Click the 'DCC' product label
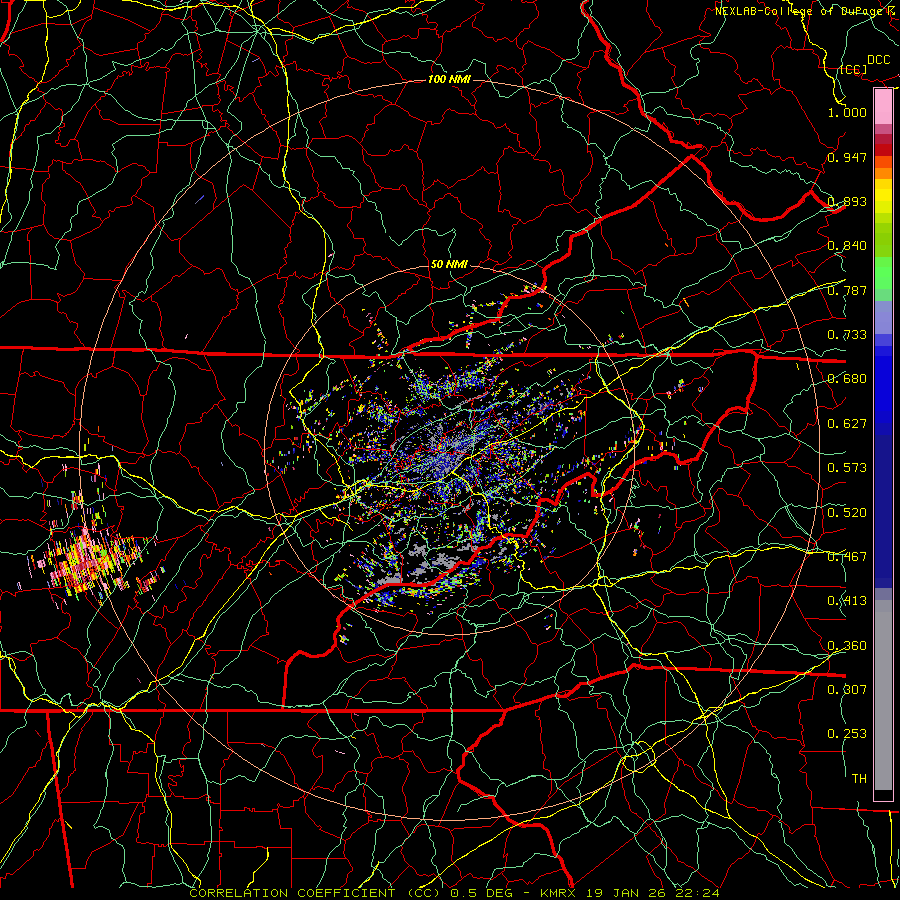Viewport: 900px width, 900px height. (x=879, y=60)
